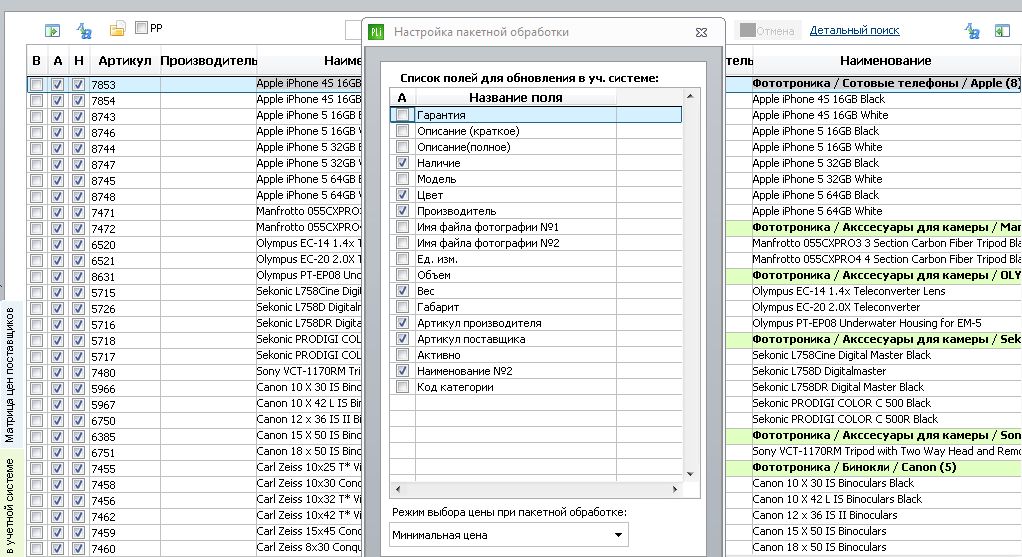Uncheck Артикул поставщика checkbox

(x=403, y=338)
